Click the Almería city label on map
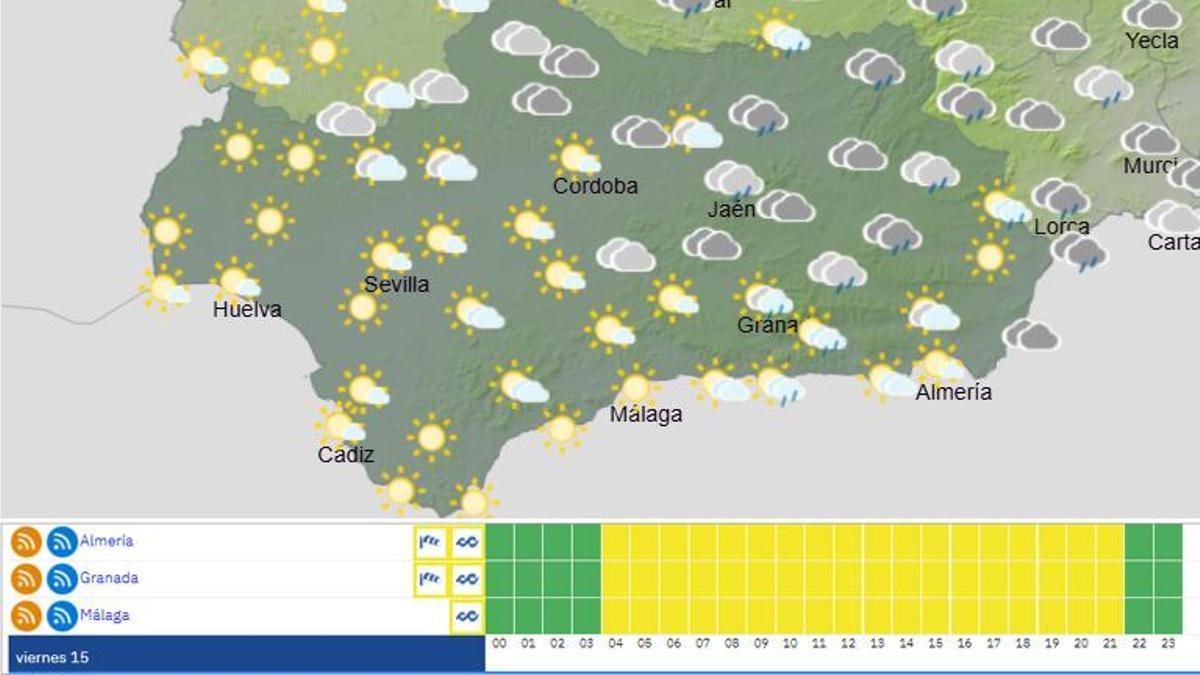This screenshot has width=1200, height=675. tap(954, 392)
